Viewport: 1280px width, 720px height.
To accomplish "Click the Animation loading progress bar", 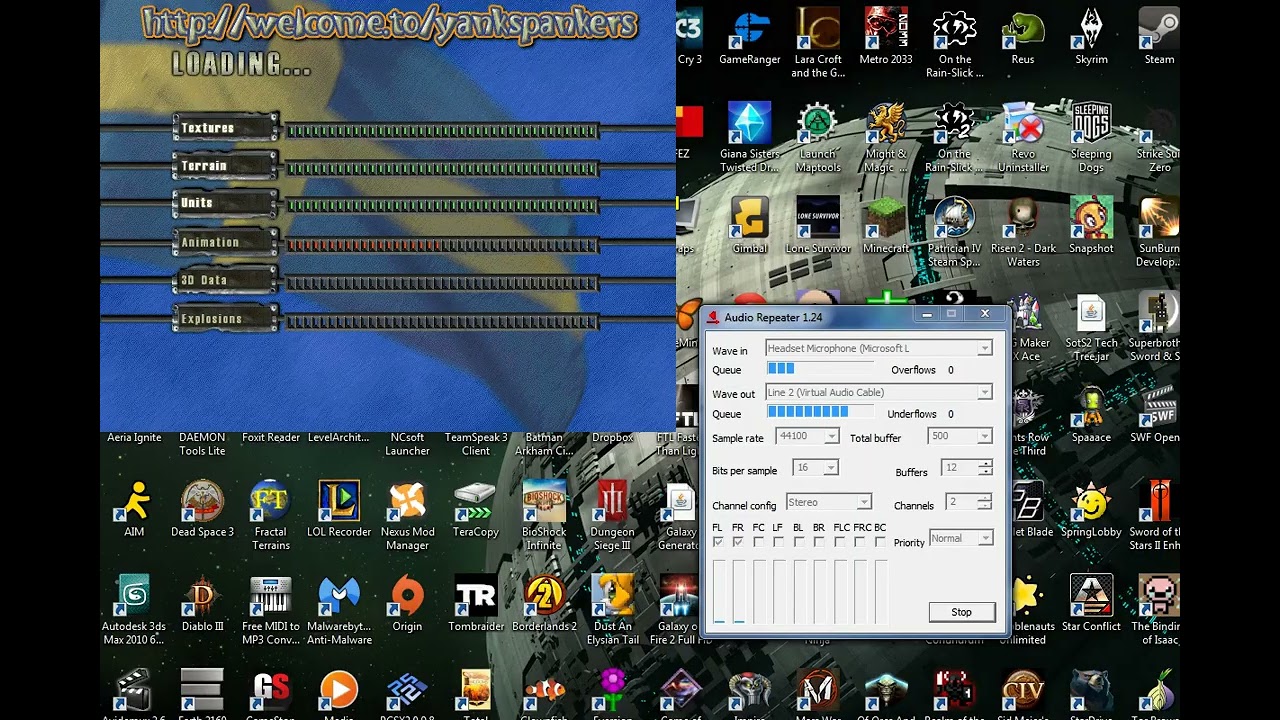I will click(442, 245).
